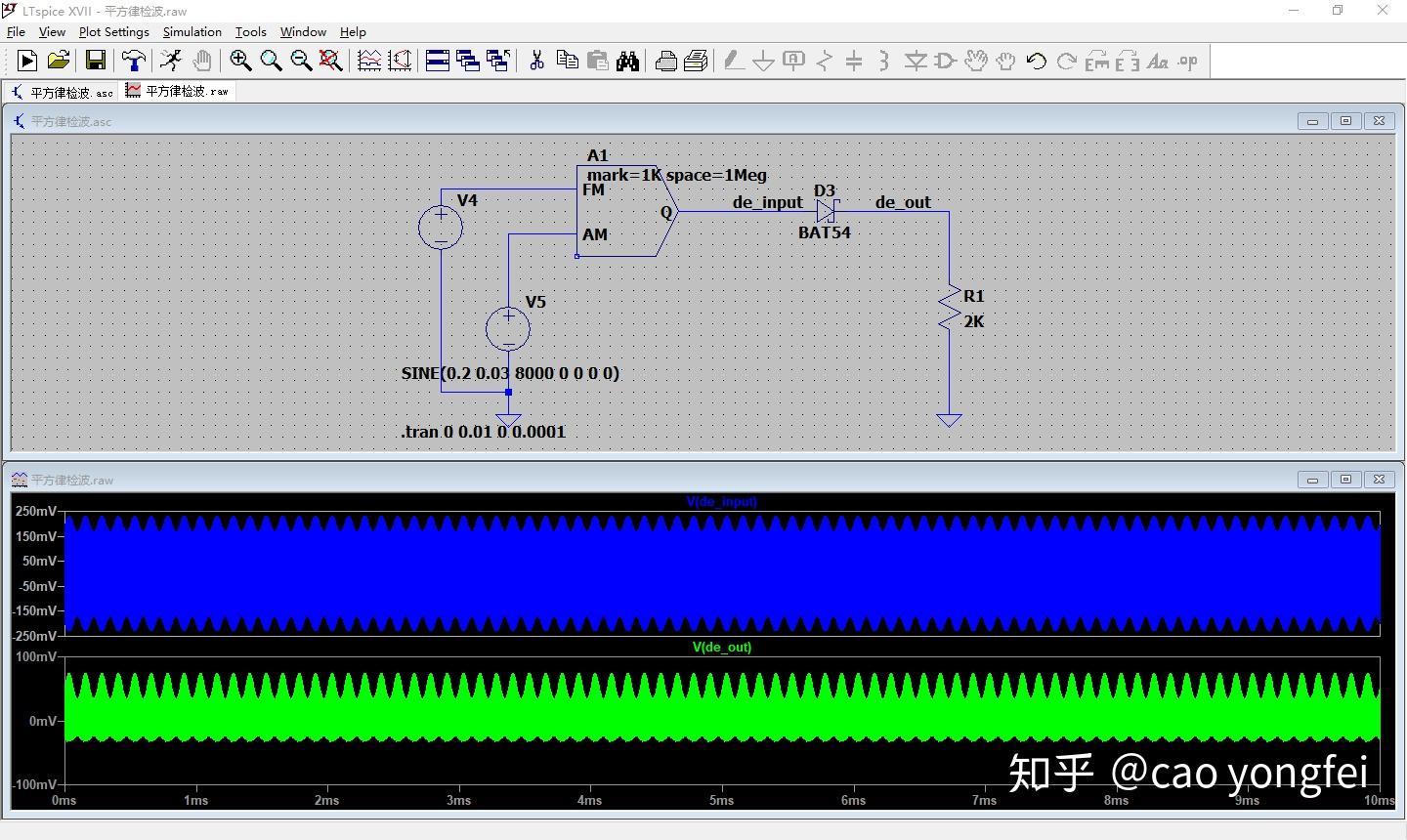Click the de_out net label
Viewport: 1407px width, 840px height.
point(903,202)
